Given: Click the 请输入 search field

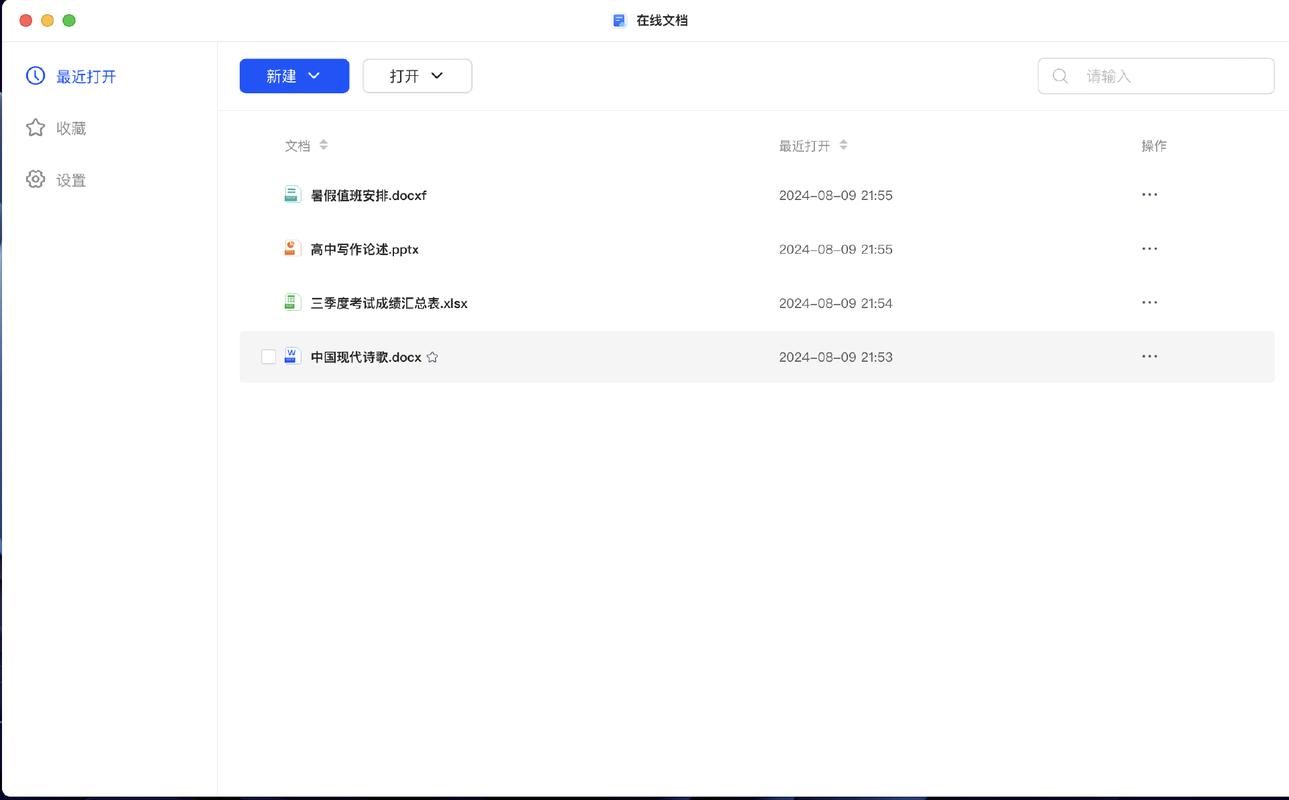Looking at the screenshot, I should (x=1156, y=76).
